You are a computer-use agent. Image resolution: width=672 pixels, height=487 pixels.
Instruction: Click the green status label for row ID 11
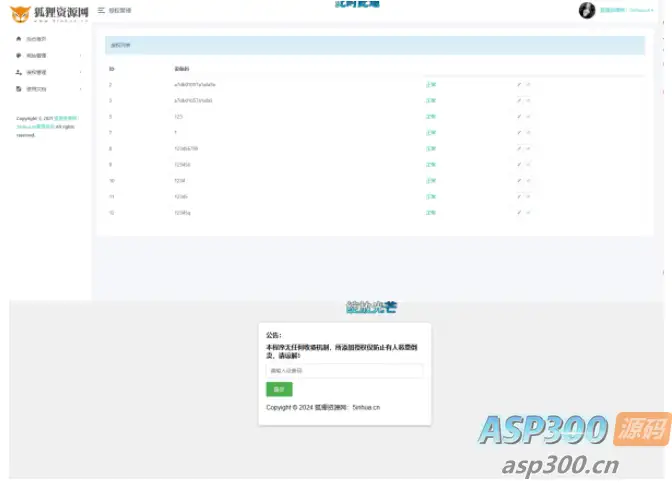[x=431, y=197]
